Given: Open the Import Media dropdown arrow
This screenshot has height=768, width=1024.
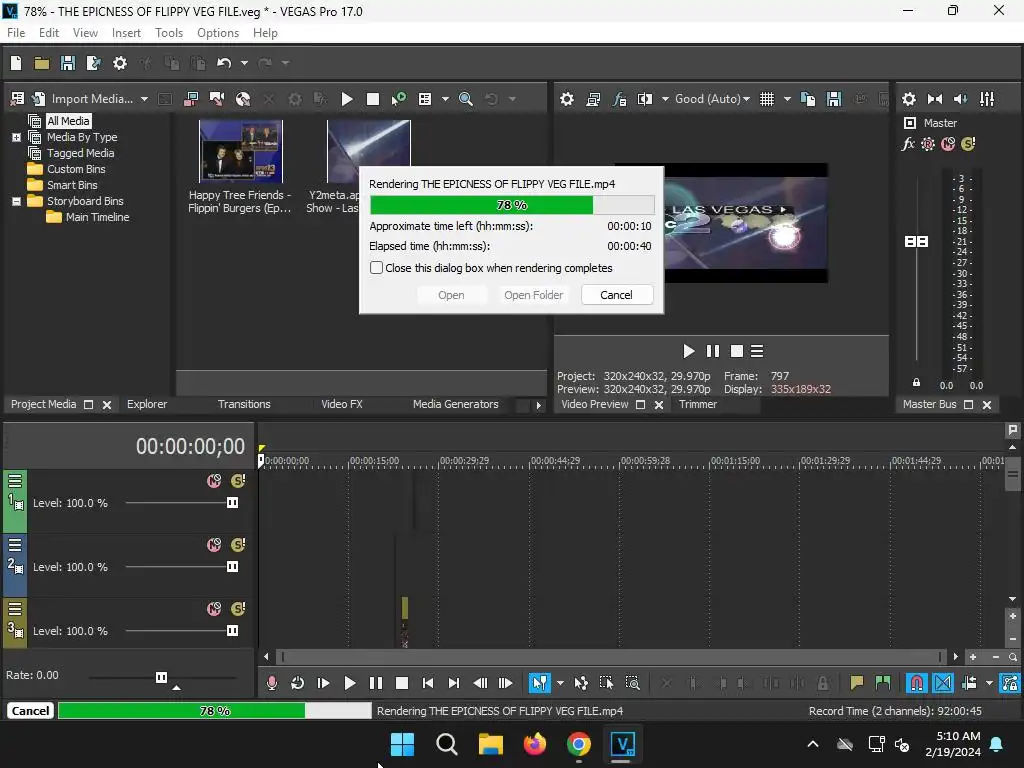Looking at the screenshot, I should 144,99.
